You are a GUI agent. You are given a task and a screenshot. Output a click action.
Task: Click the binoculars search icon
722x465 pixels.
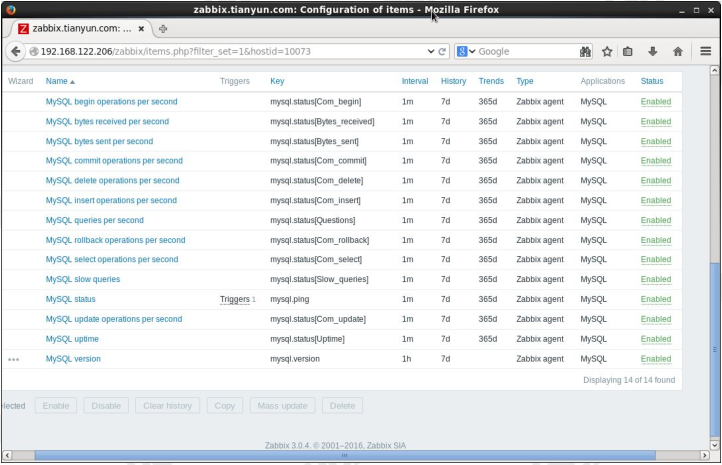585,52
